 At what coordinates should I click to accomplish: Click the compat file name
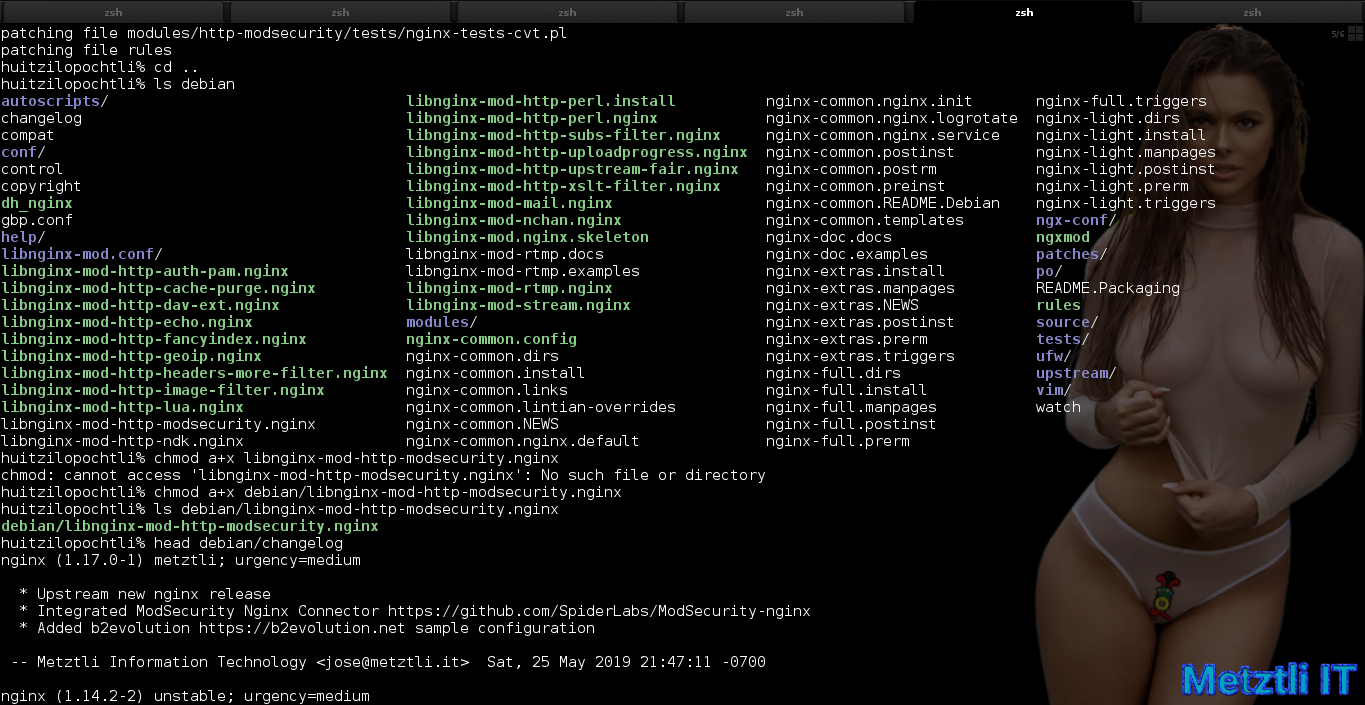pos(28,135)
